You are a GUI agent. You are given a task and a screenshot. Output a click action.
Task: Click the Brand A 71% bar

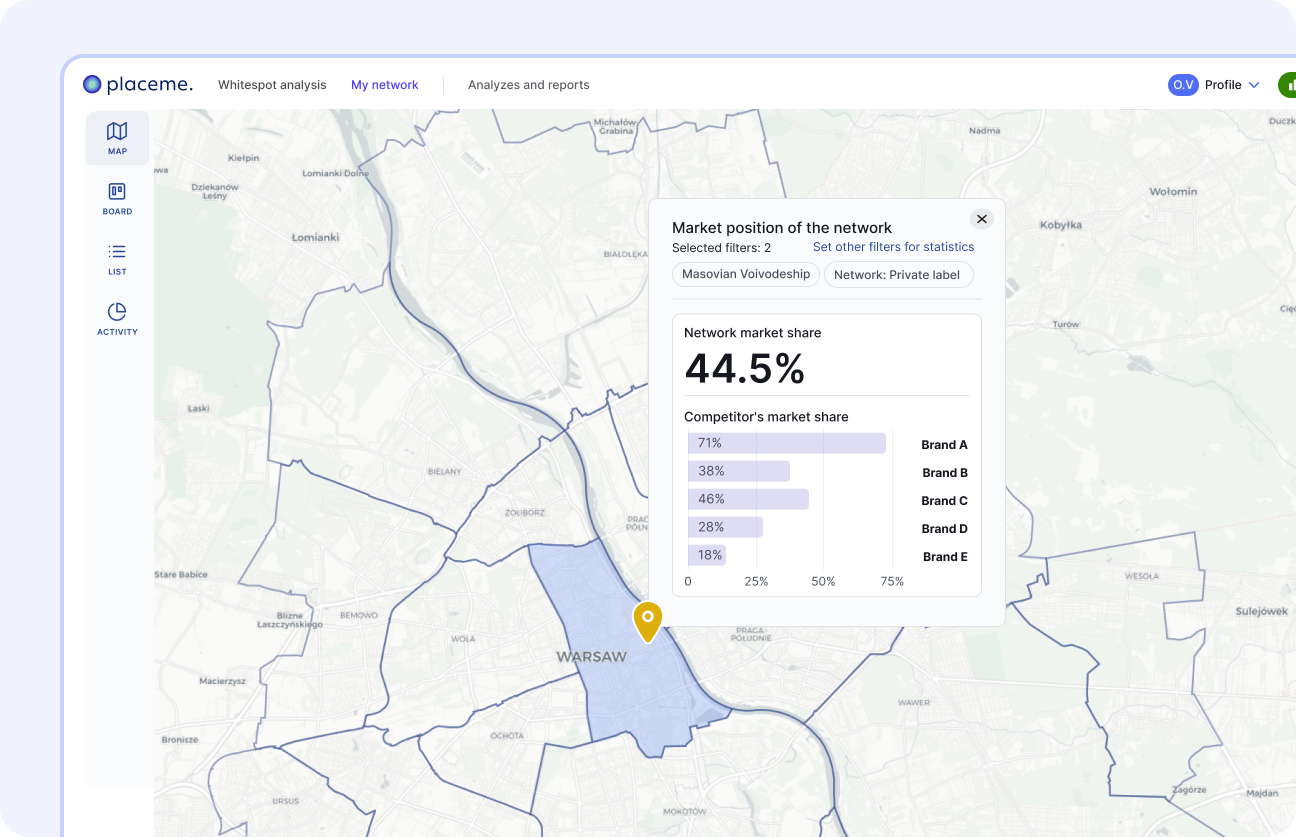click(787, 443)
